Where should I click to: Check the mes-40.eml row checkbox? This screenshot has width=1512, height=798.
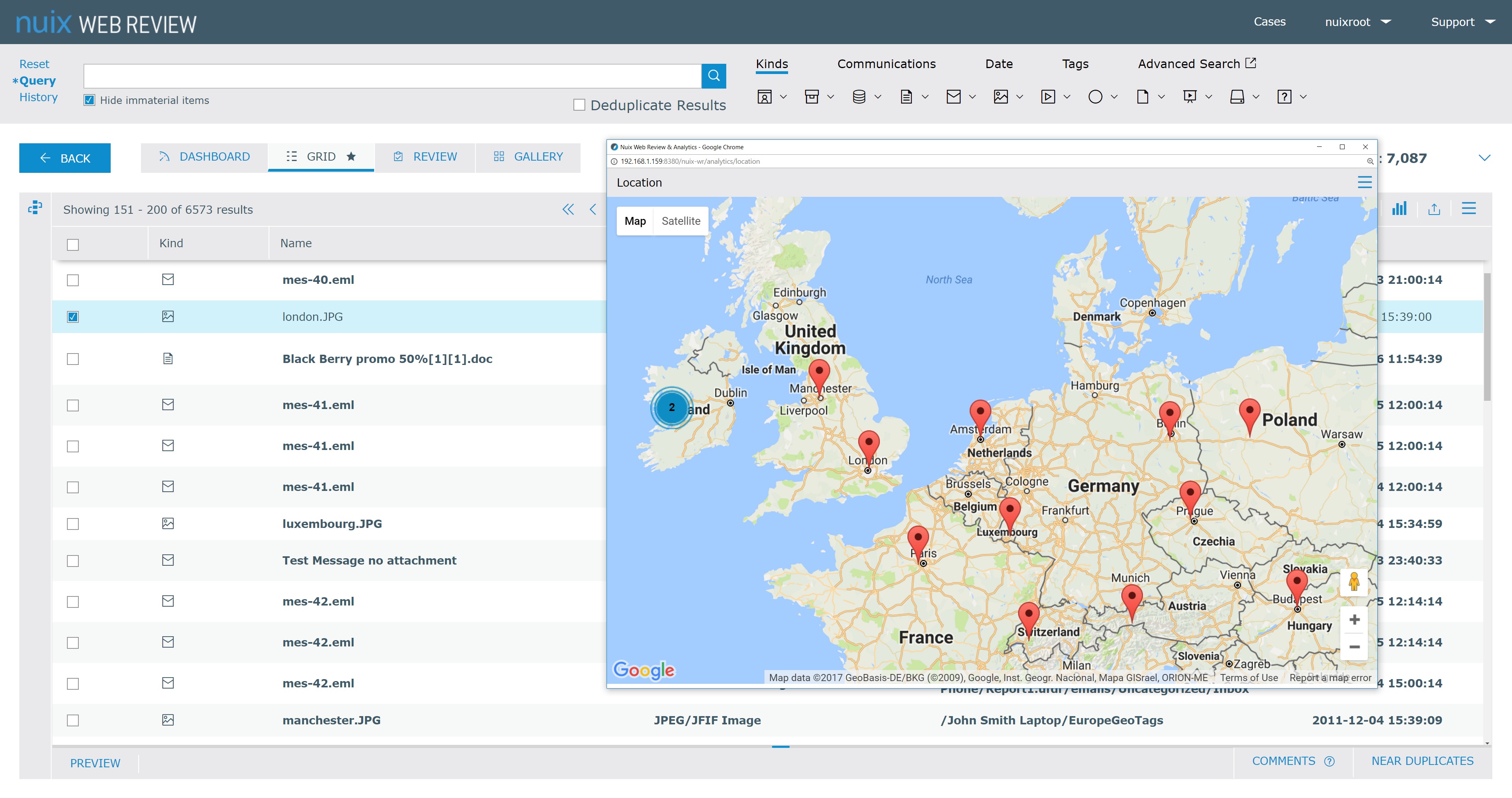click(x=73, y=280)
